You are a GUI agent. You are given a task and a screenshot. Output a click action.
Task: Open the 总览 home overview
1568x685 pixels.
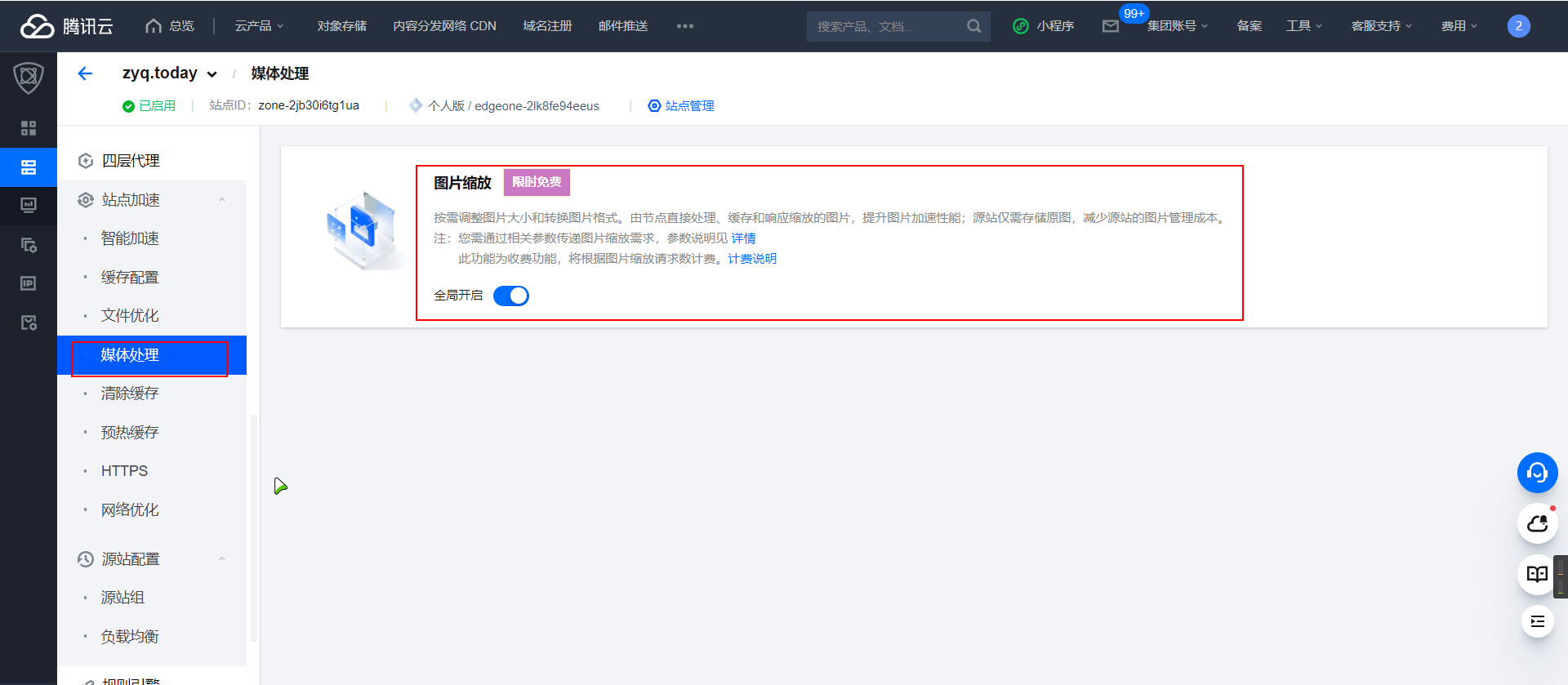170,26
